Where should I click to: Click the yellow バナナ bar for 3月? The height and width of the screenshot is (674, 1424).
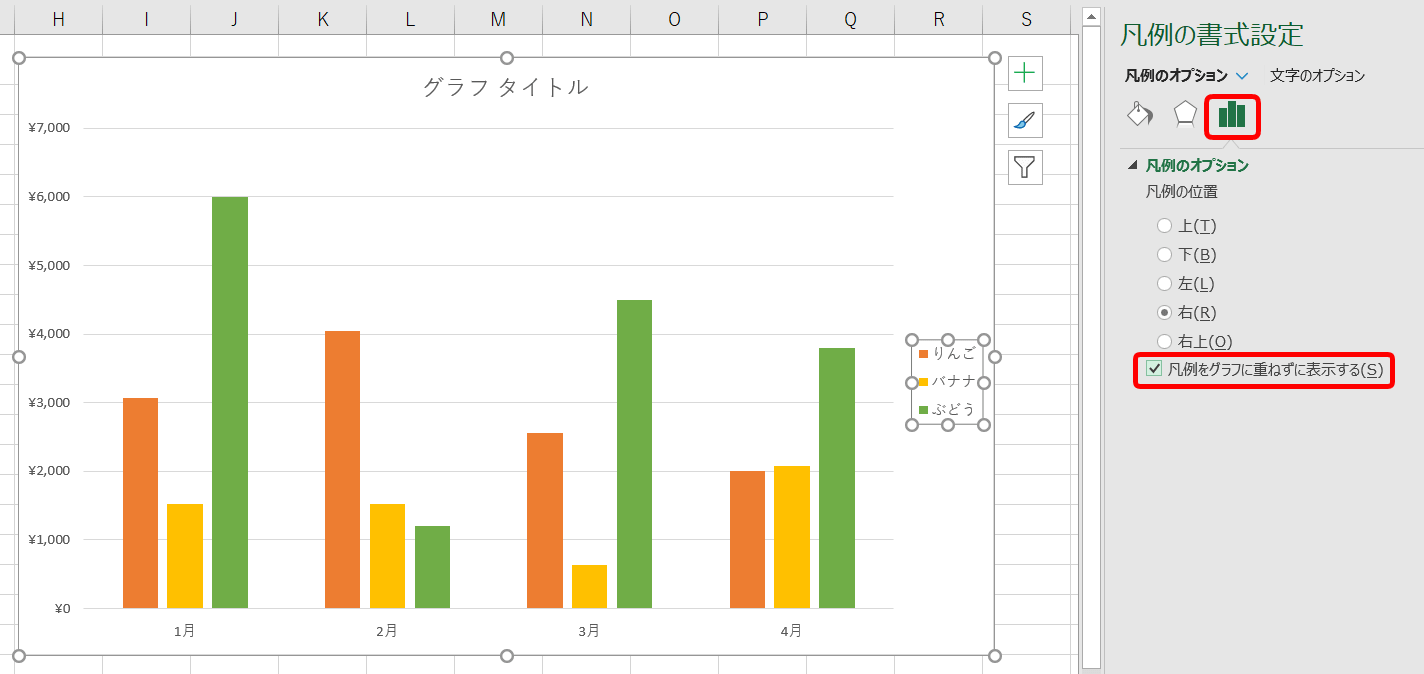[x=589, y=587]
